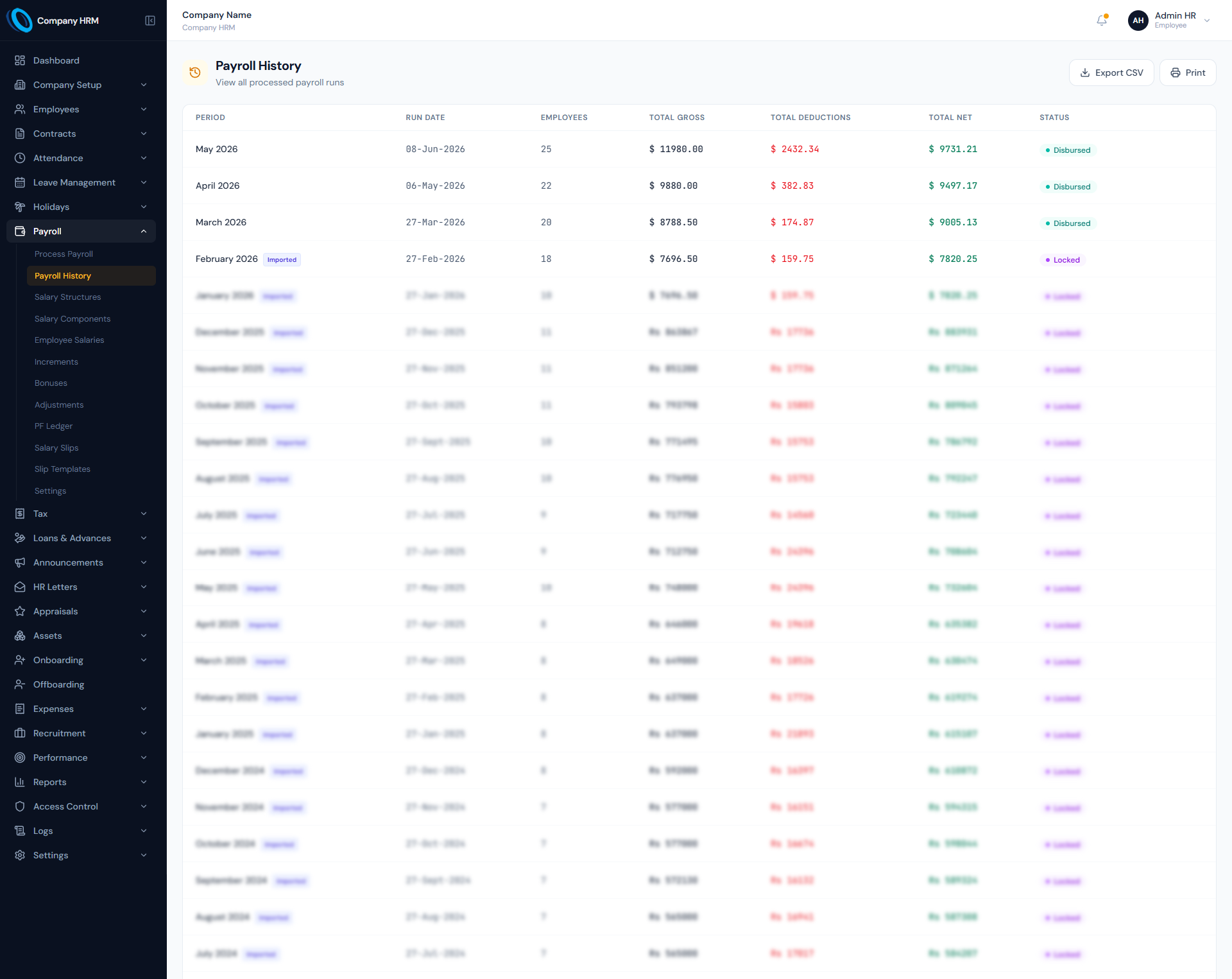
Task: Click the Reports bar chart icon
Action: tap(20, 782)
